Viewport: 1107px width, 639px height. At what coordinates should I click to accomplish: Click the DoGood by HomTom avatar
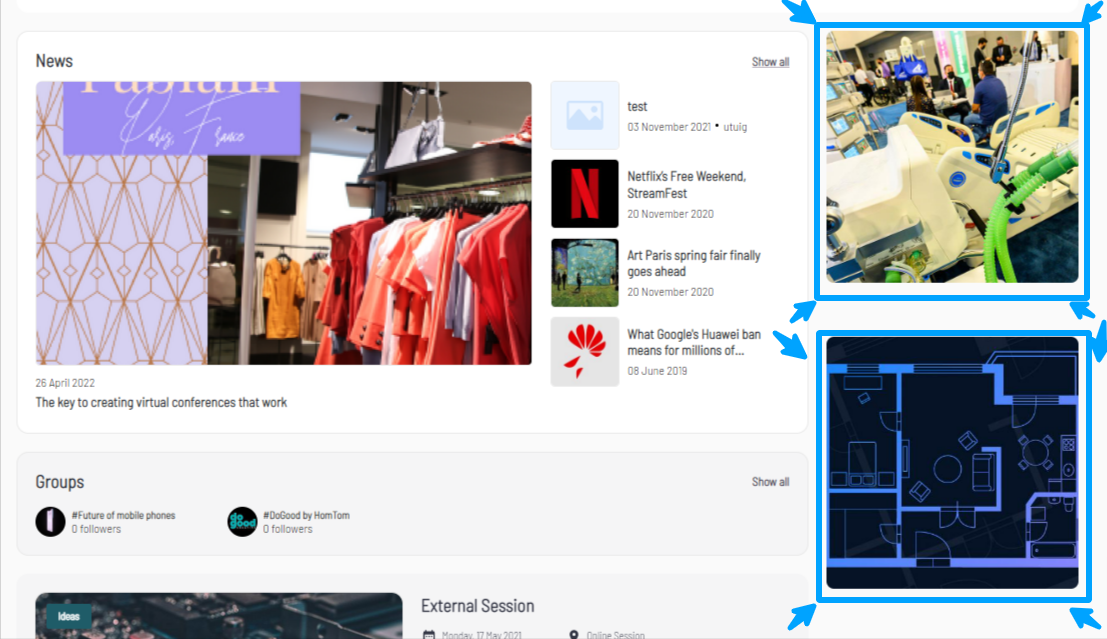[242, 522]
